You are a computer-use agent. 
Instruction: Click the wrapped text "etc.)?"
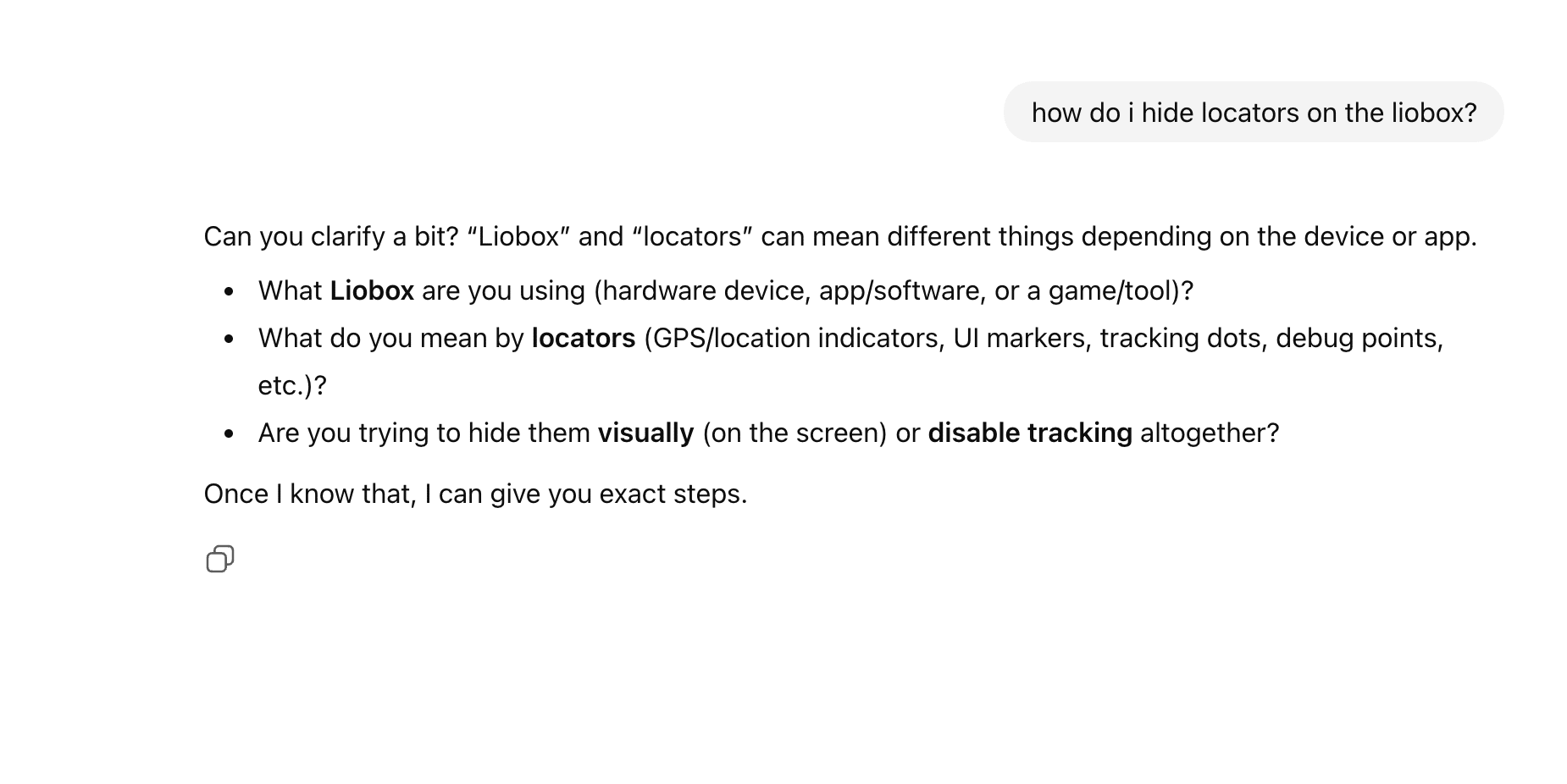click(x=292, y=385)
